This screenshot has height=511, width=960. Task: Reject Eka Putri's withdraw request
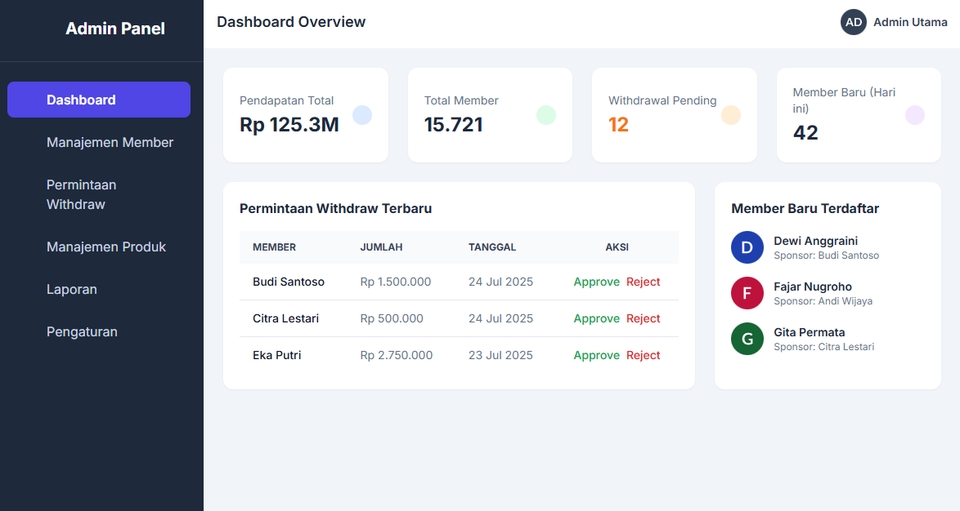coord(643,355)
